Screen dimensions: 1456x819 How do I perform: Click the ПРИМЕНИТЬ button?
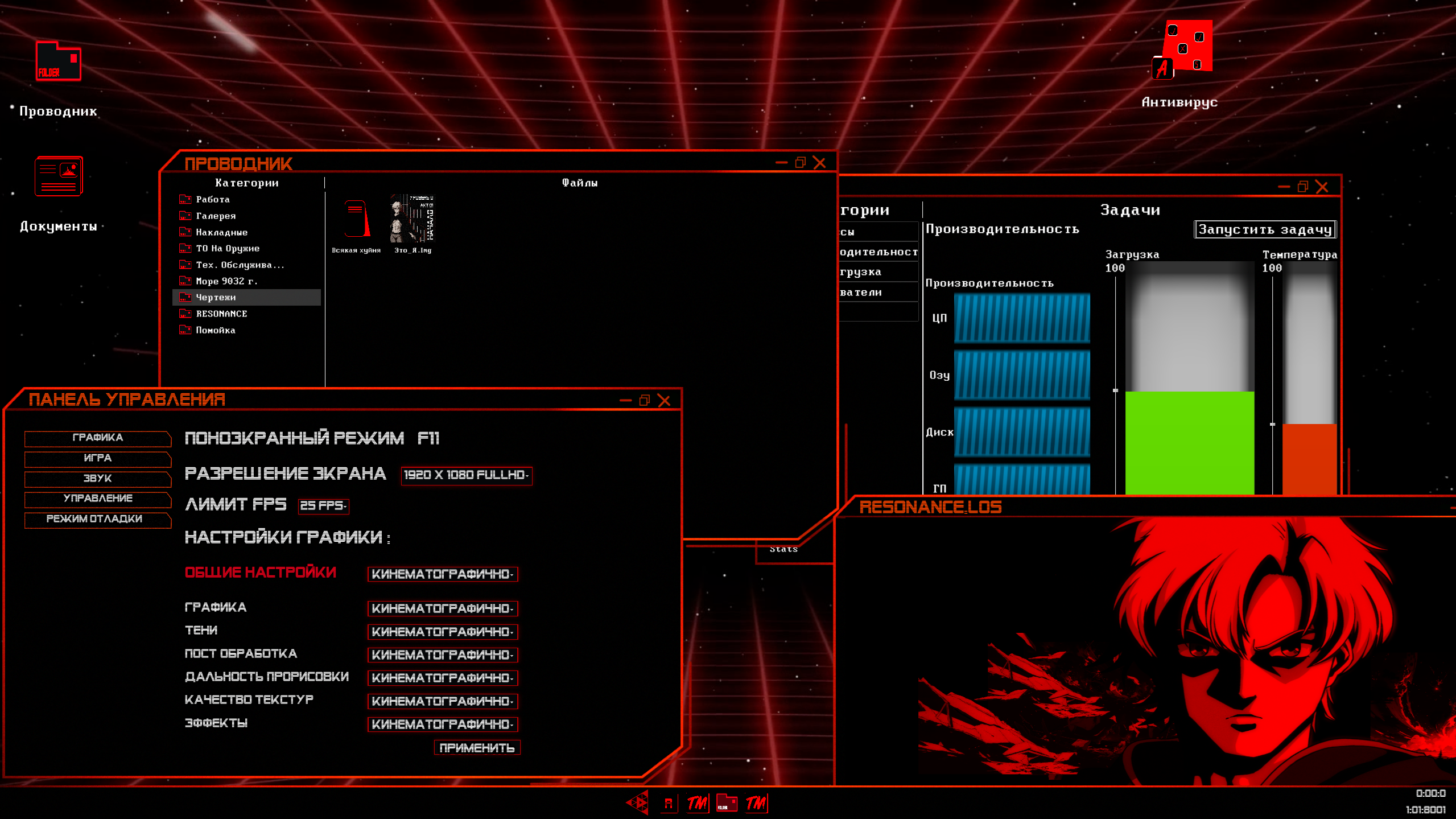(477, 748)
